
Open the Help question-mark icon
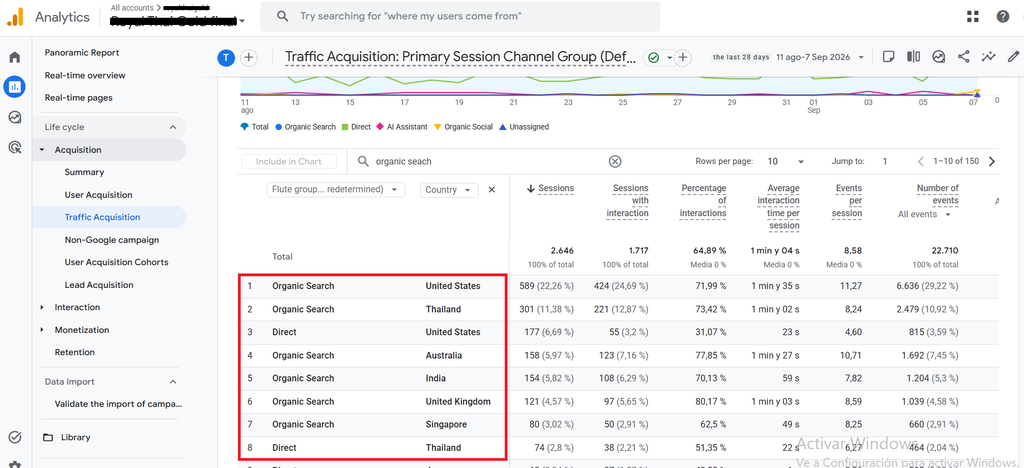pyautogui.click(x=1002, y=16)
